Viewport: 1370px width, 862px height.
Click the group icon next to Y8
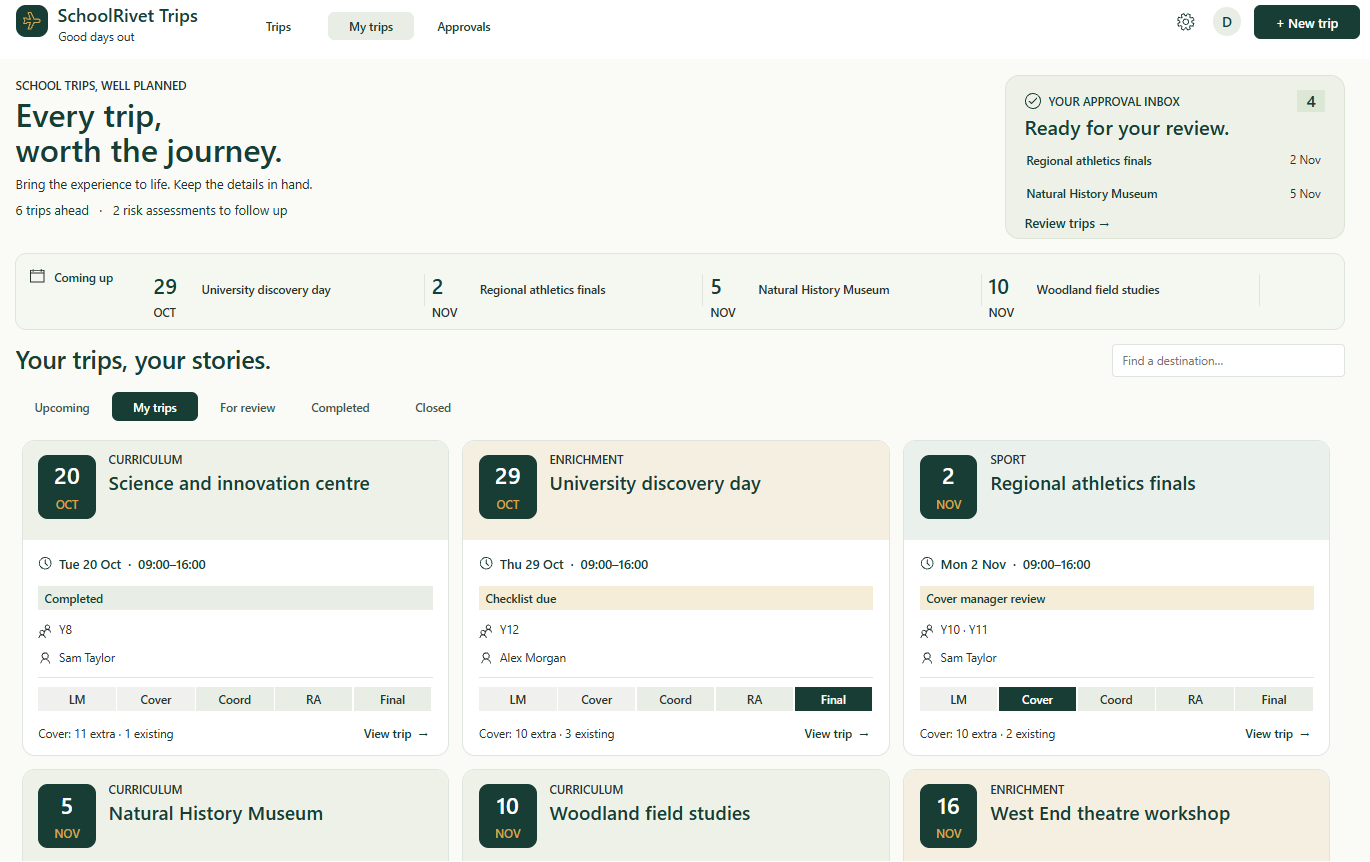coord(45,631)
